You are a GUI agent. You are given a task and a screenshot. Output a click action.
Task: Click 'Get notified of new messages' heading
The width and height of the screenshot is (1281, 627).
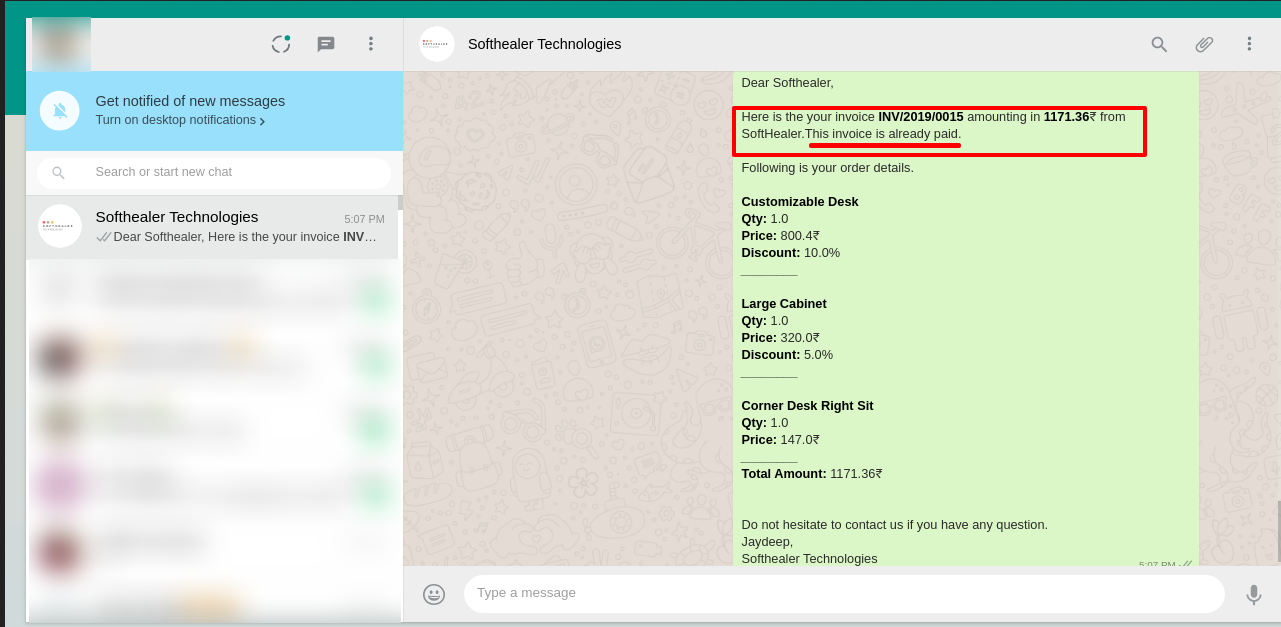point(190,100)
